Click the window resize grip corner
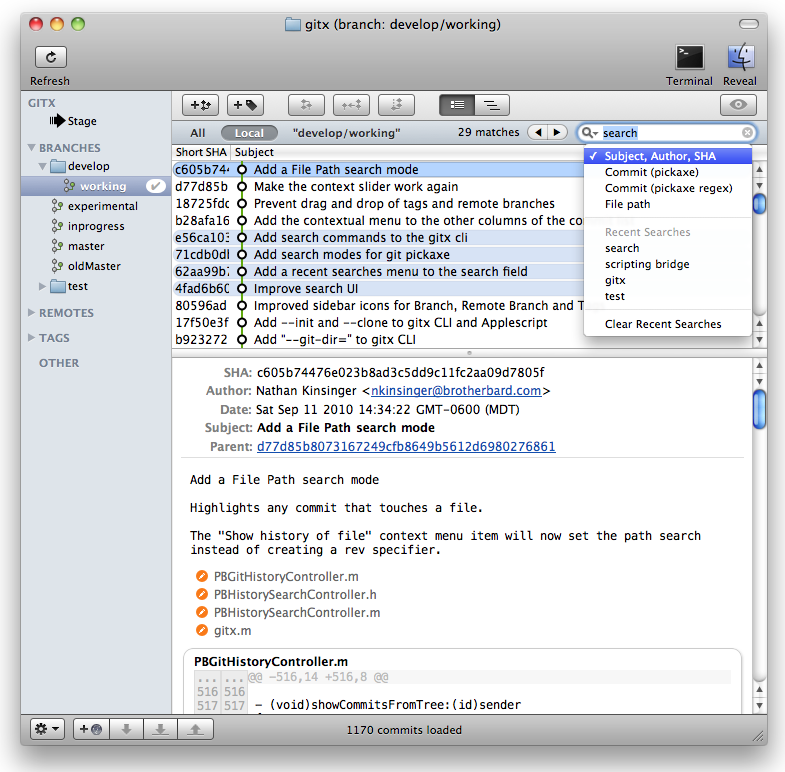 click(x=759, y=736)
